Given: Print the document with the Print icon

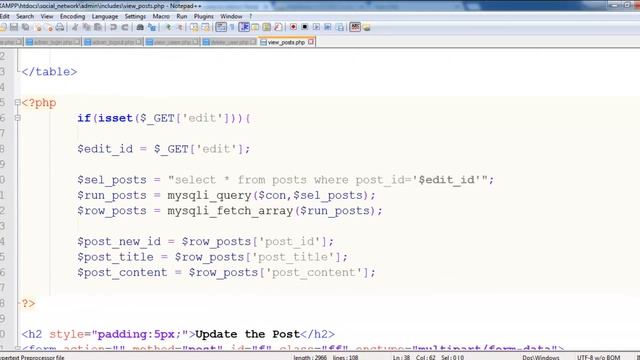Looking at the screenshot, I should coord(60,27).
